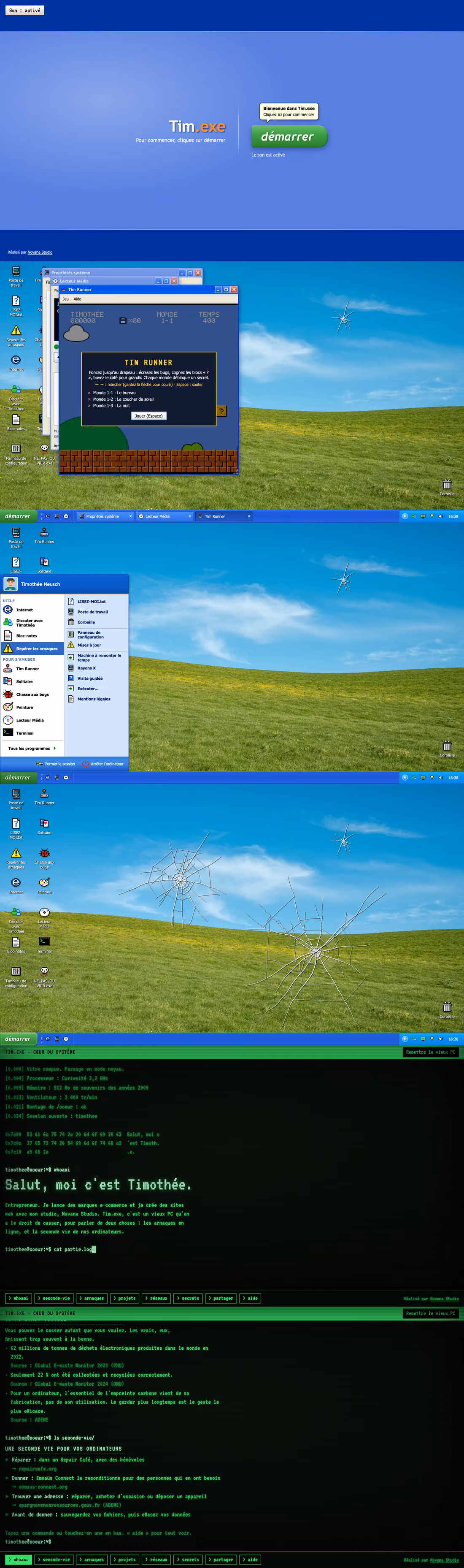Screen dimensions: 464x1568
Task: Open Peinture from the Start menu
Action: click(x=32, y=707)
